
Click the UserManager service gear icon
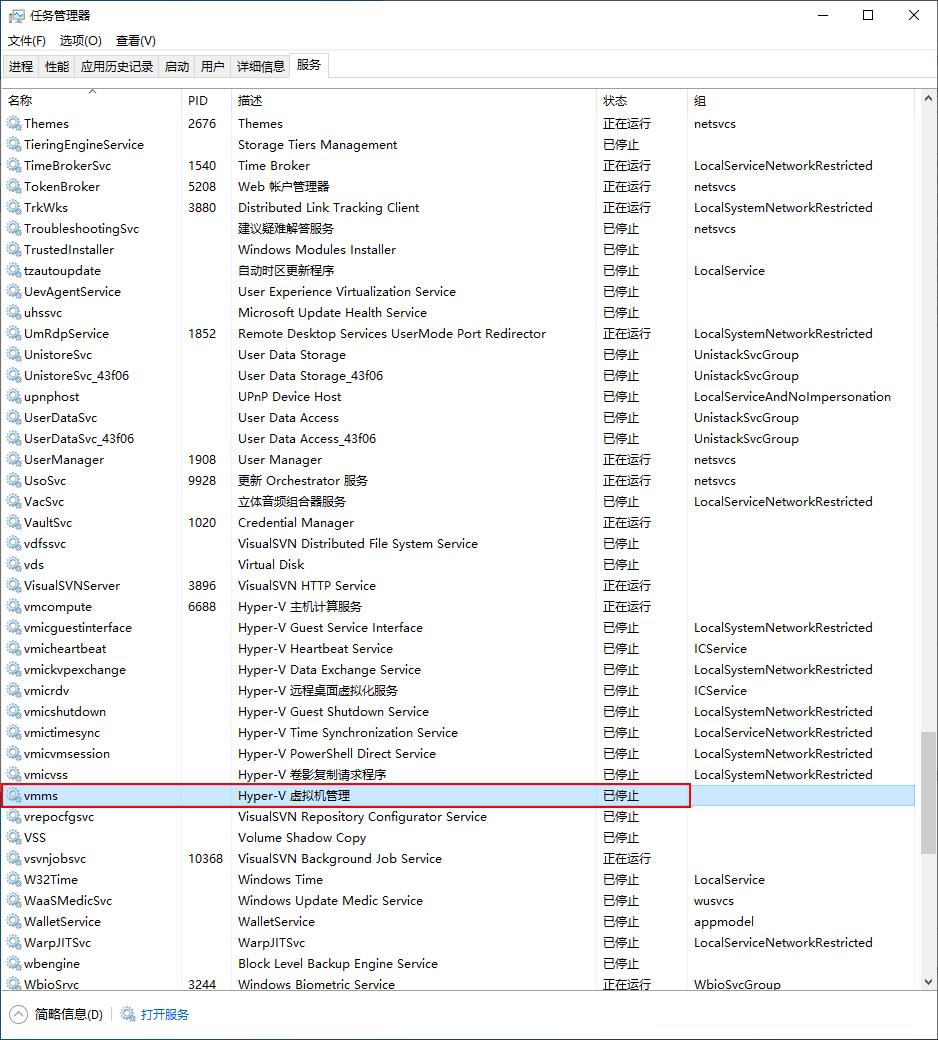click(12, 459)
